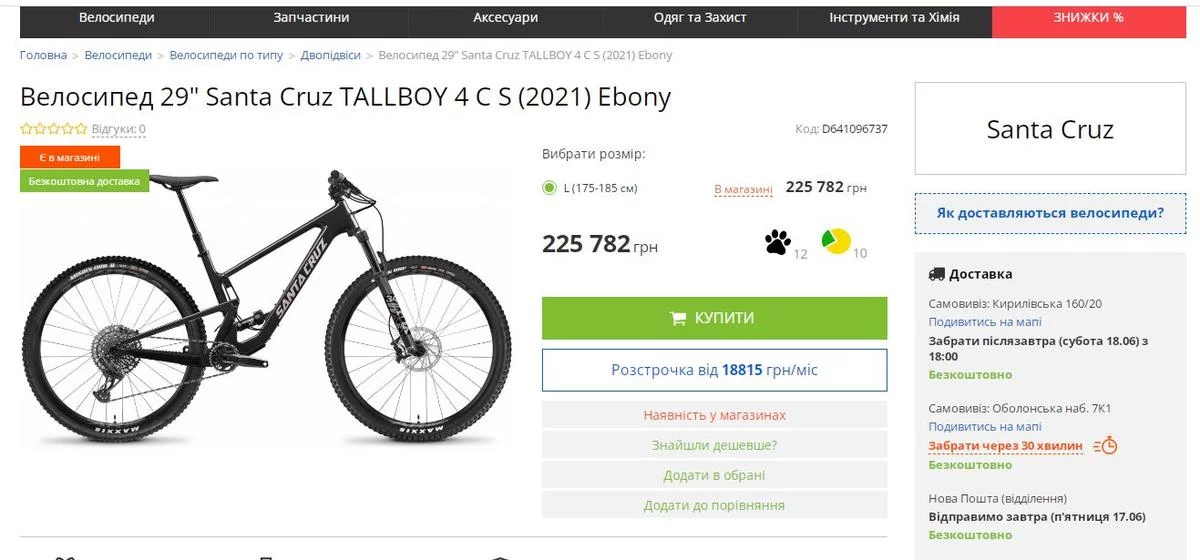This screenshot has width=1200, height=560.
Task: Click the black paw print icon
Action: click(777, 241)
